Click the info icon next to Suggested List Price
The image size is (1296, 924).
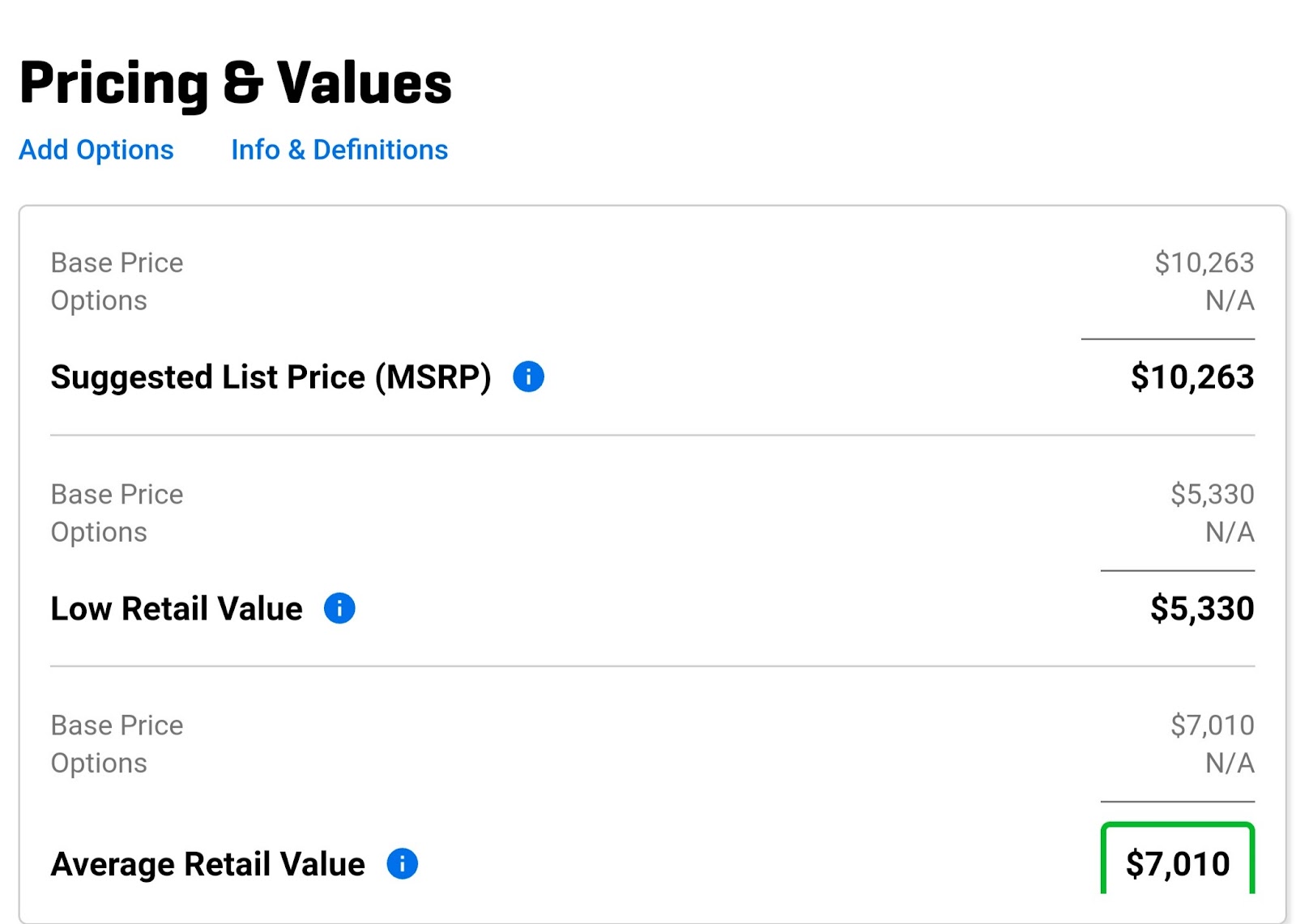pos(528,377)
